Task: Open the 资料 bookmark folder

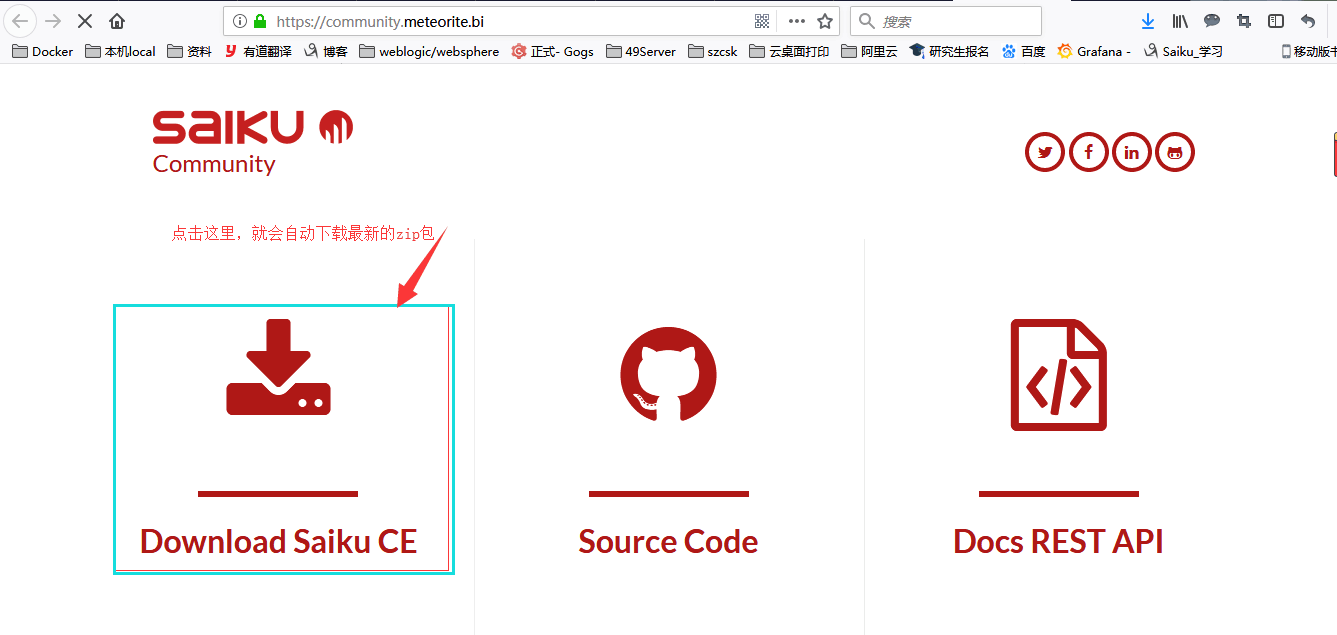Action: click(189, 51)
